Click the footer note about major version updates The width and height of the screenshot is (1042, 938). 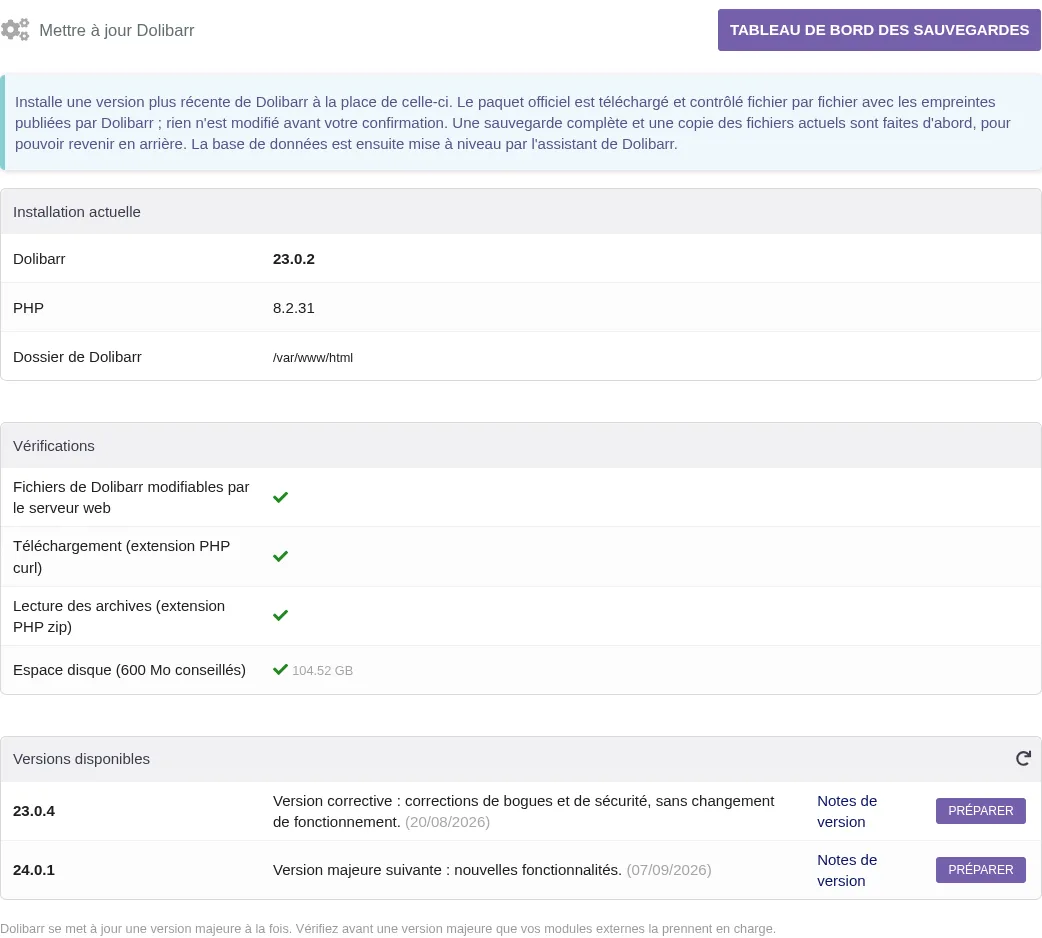pos(387,929)
